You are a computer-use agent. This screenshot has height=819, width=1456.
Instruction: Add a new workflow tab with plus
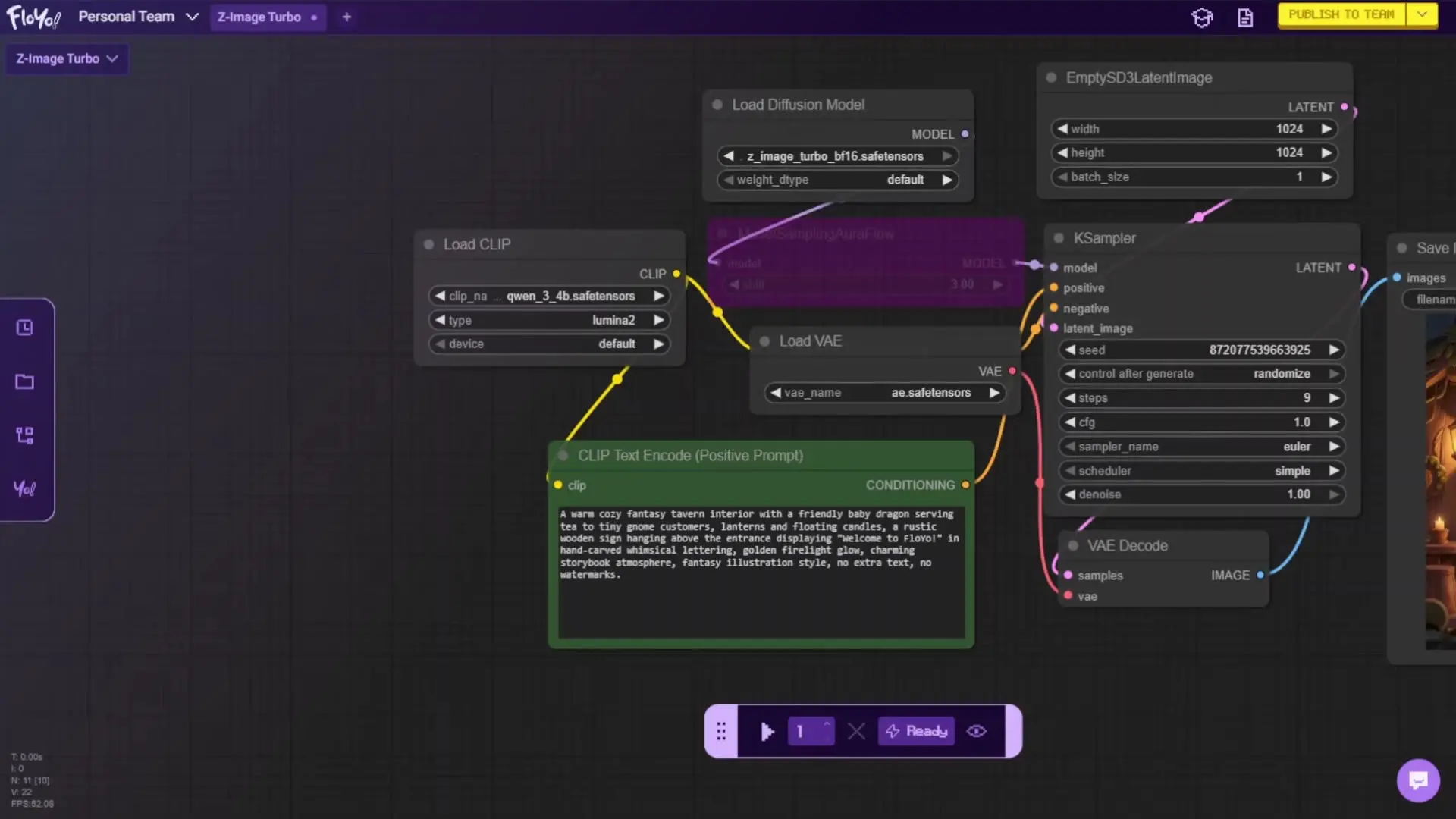[x=347, y=17]
